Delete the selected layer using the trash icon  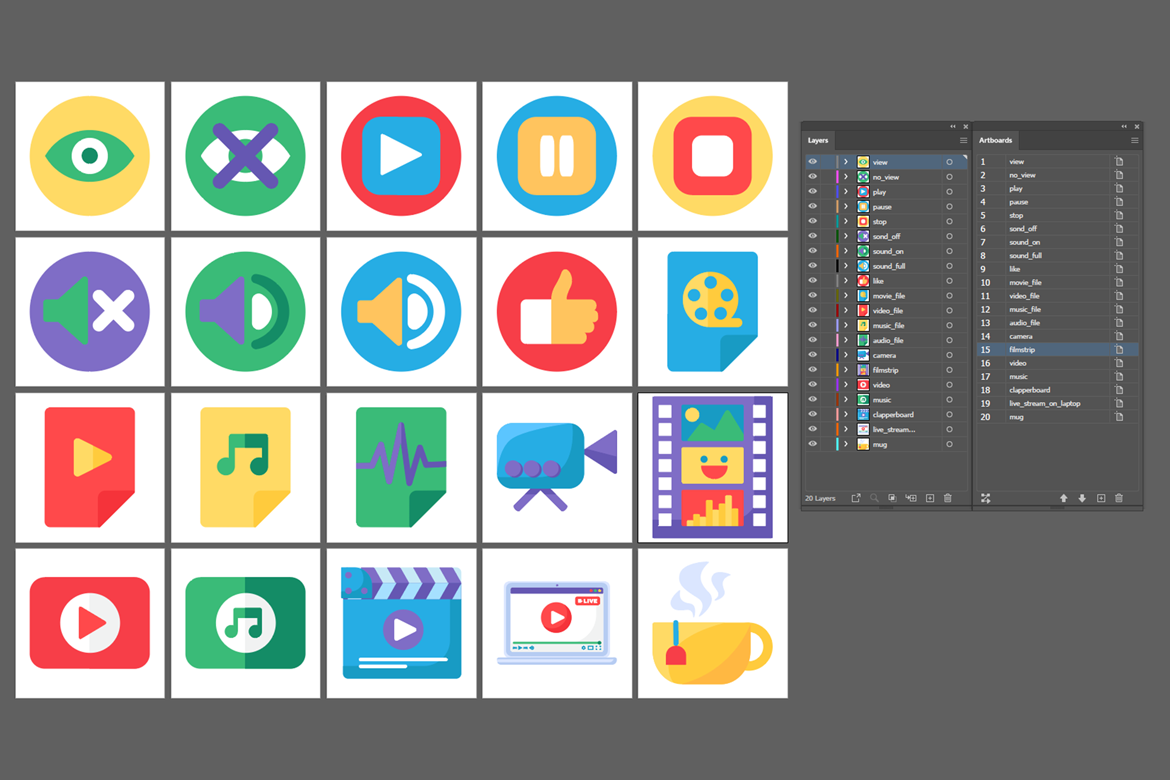[x=948, y=497]
